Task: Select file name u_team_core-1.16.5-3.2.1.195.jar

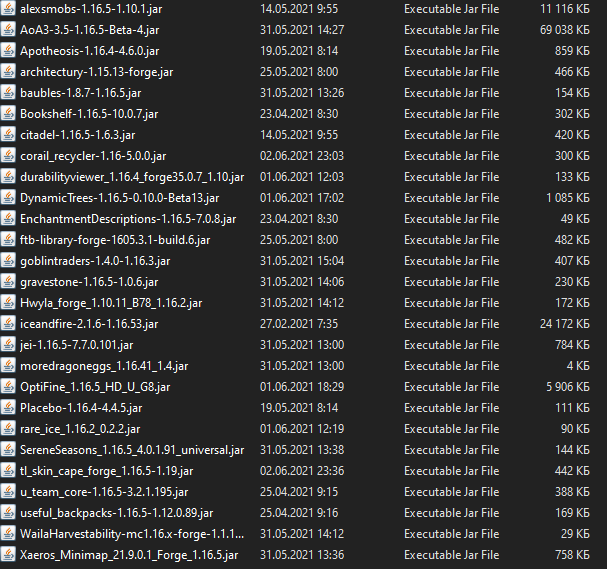Action: [104, 492]
